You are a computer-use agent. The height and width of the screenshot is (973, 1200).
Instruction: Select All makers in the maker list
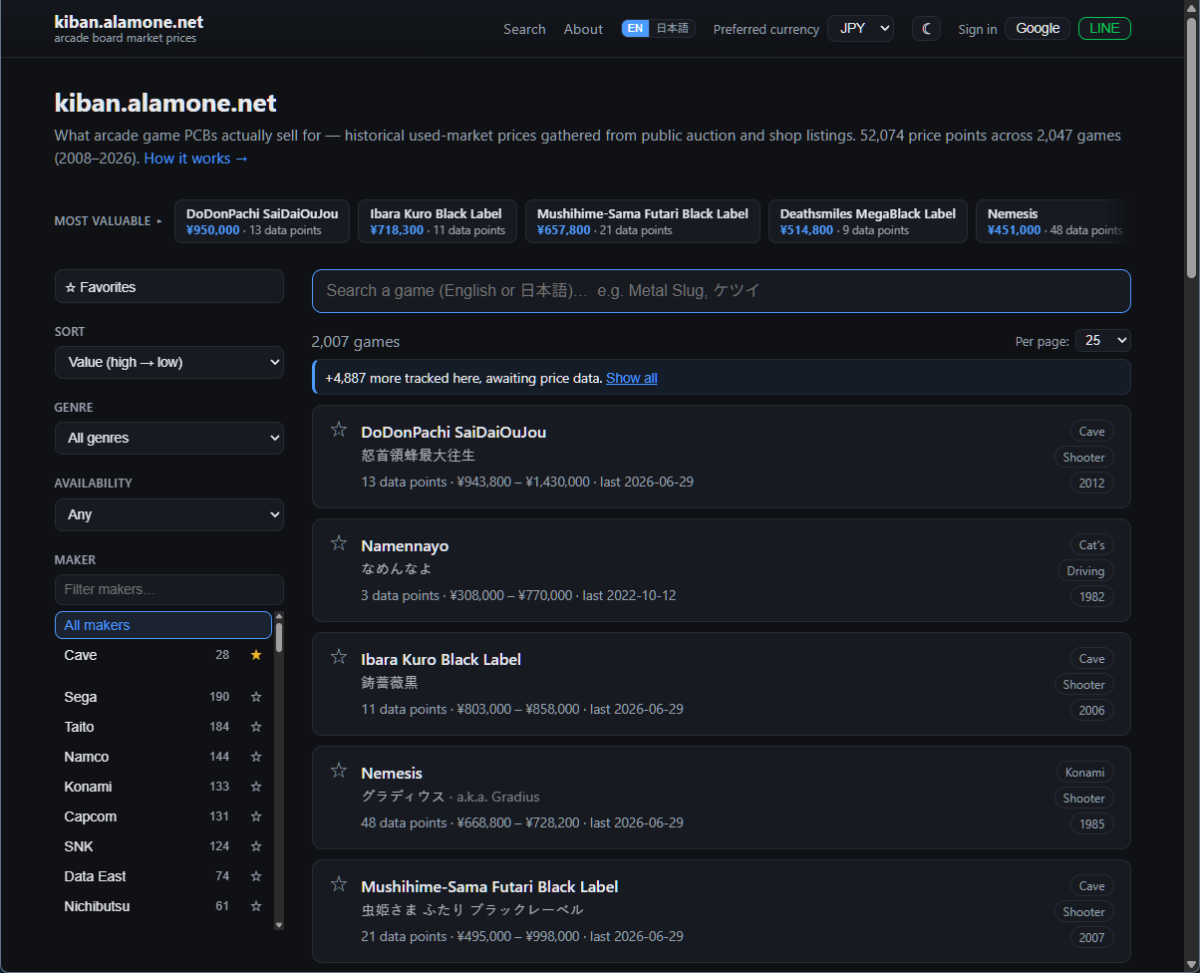point(163,625)
